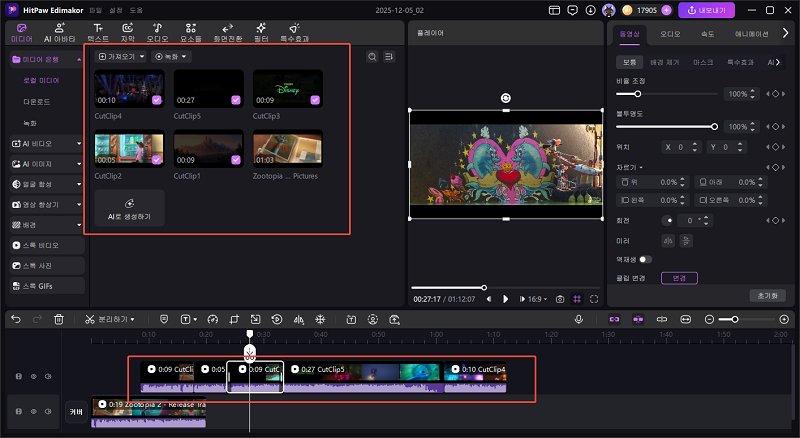This screenshot has width=800, height=438.
Task: Click the search icon in media panel
Action: [x=372, y=57]
